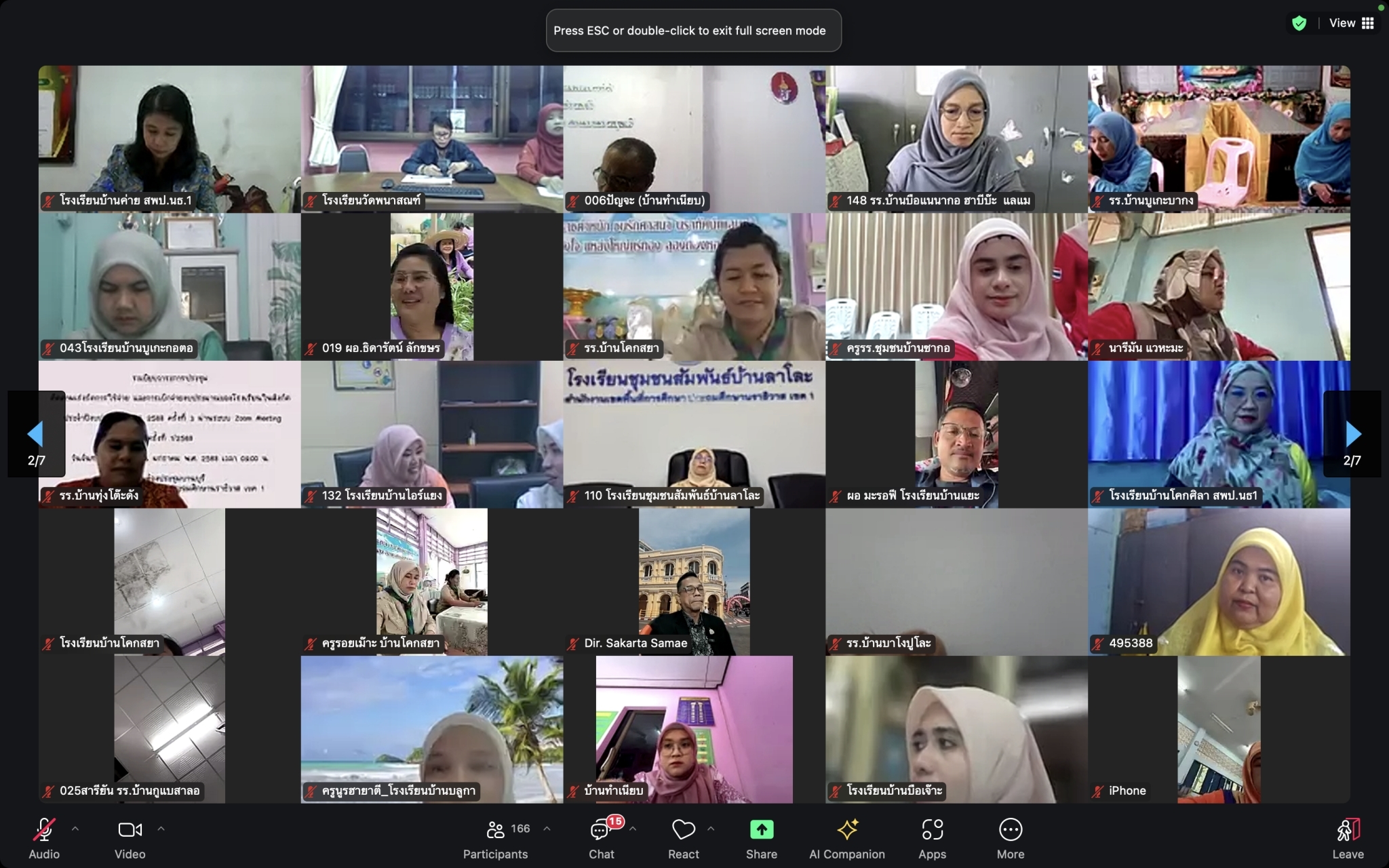
Task: Select the participant tile labeled 495388
Action: click(1219, 581)
